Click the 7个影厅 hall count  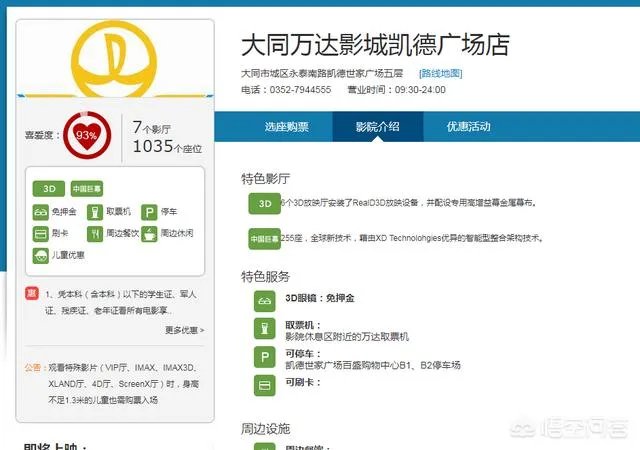[x=151, y=128]
